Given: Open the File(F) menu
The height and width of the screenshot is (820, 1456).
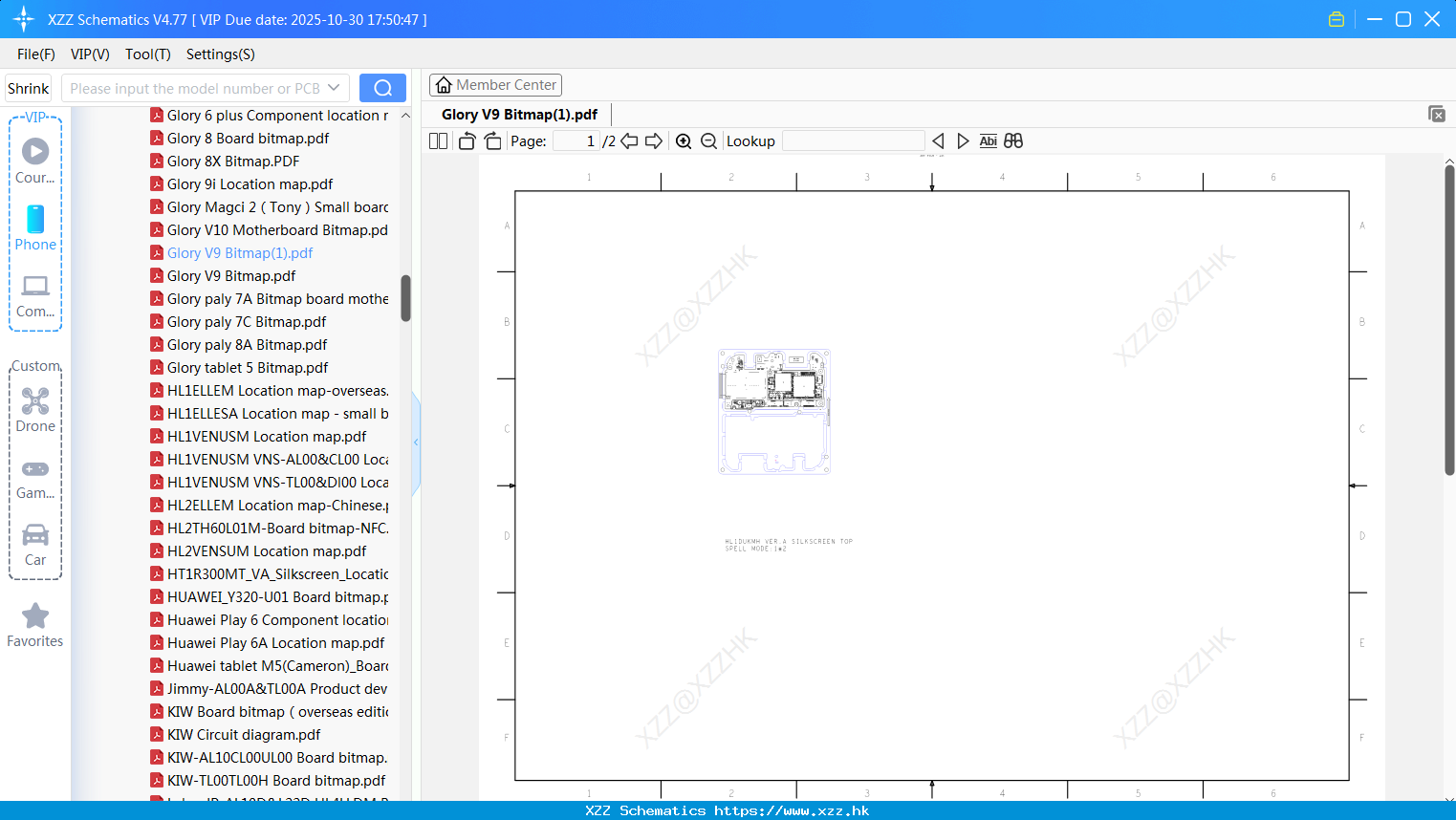Looking at the screenshot, I should click(36, 54).
